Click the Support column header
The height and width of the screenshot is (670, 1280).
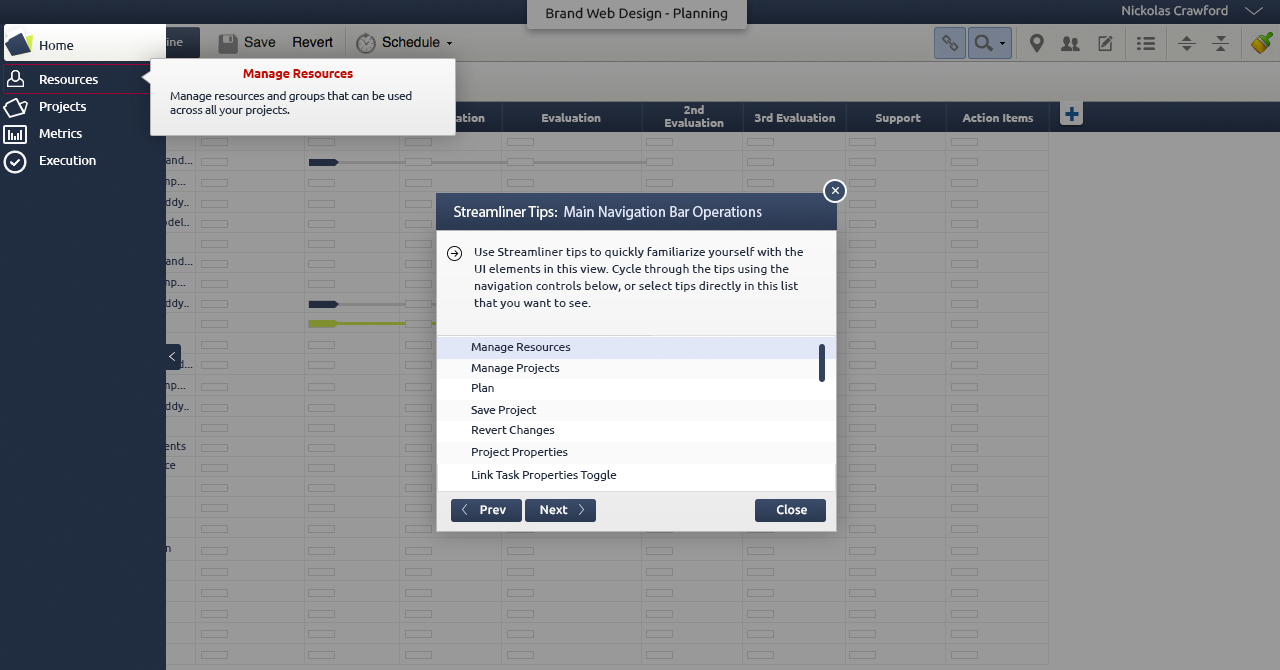897,117
